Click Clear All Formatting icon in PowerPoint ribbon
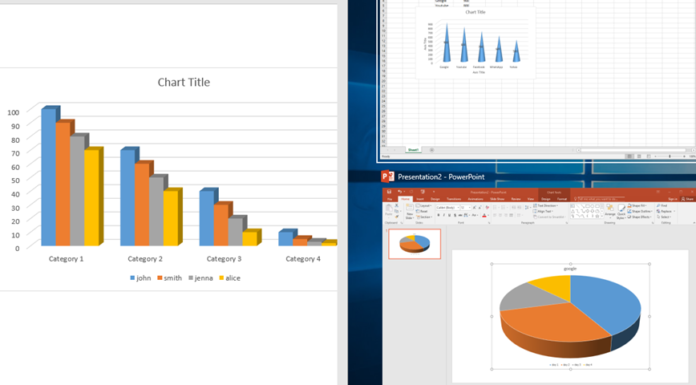The image size is (696, 385). click(x=487, y=207)
